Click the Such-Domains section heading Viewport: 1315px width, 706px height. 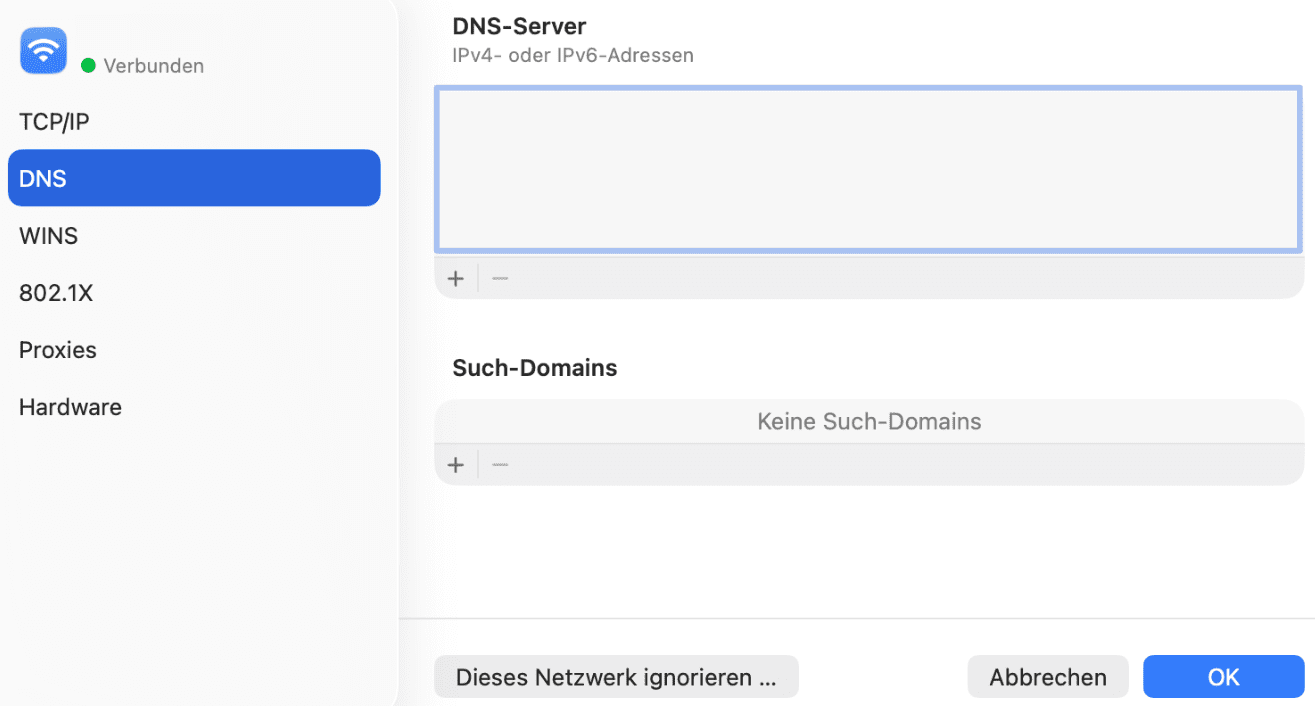pos(535,368)
